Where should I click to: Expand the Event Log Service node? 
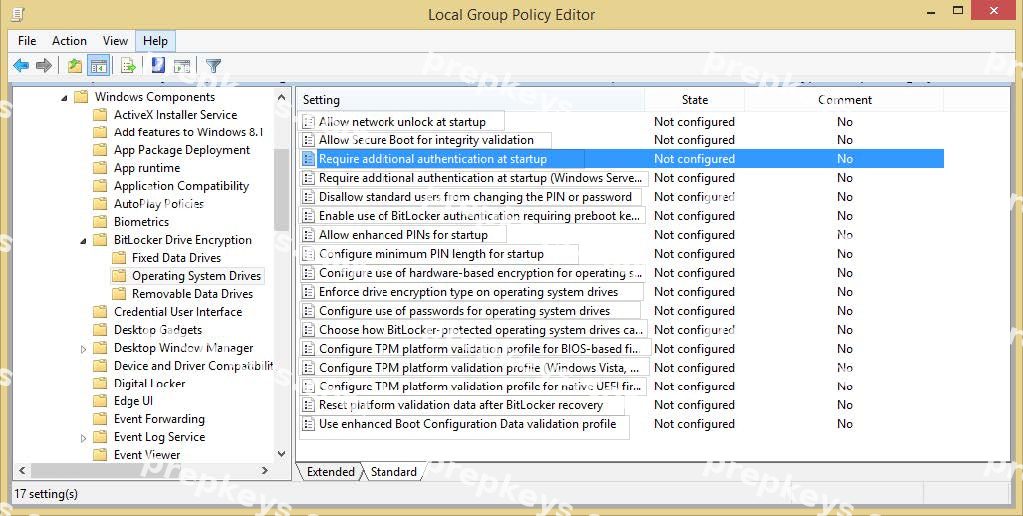click(83, 438)
